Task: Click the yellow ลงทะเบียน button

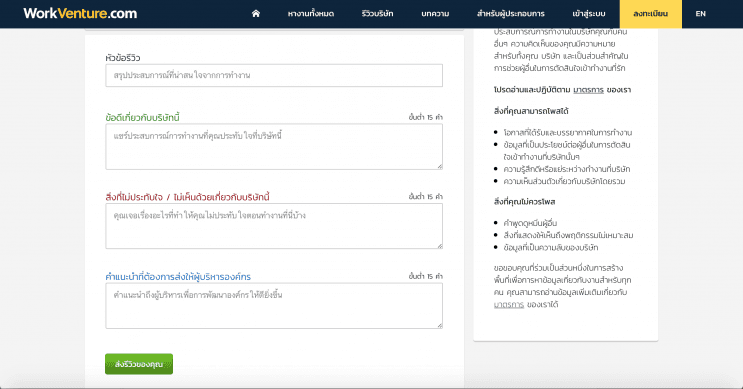Action: tap(651, 14)
